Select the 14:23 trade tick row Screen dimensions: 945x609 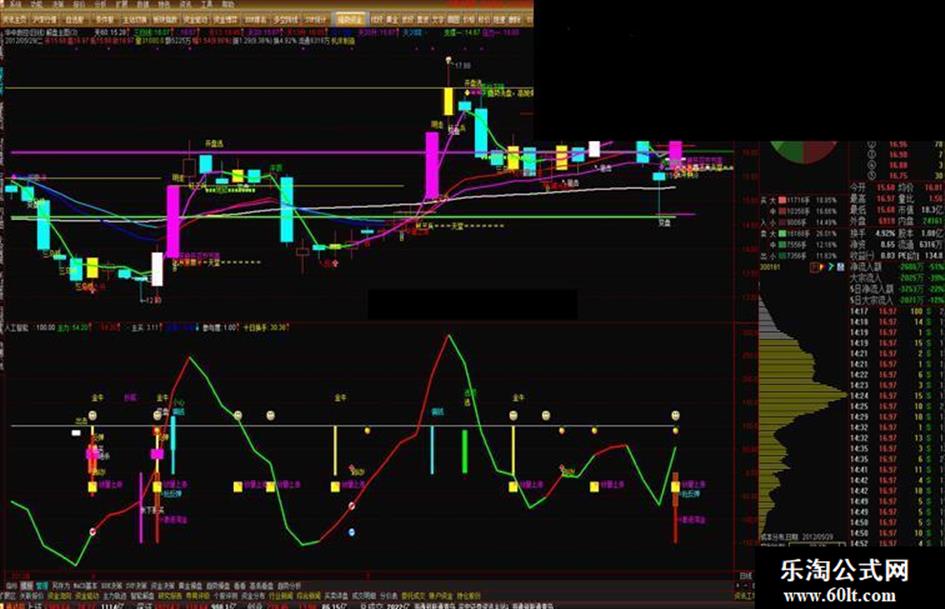897,385
